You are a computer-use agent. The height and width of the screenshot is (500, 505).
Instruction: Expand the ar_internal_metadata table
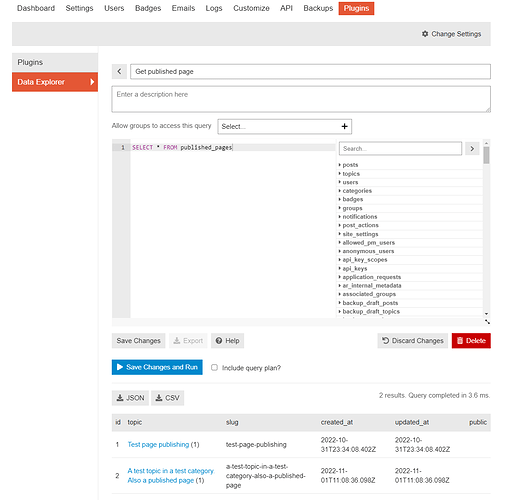(372, 286)
